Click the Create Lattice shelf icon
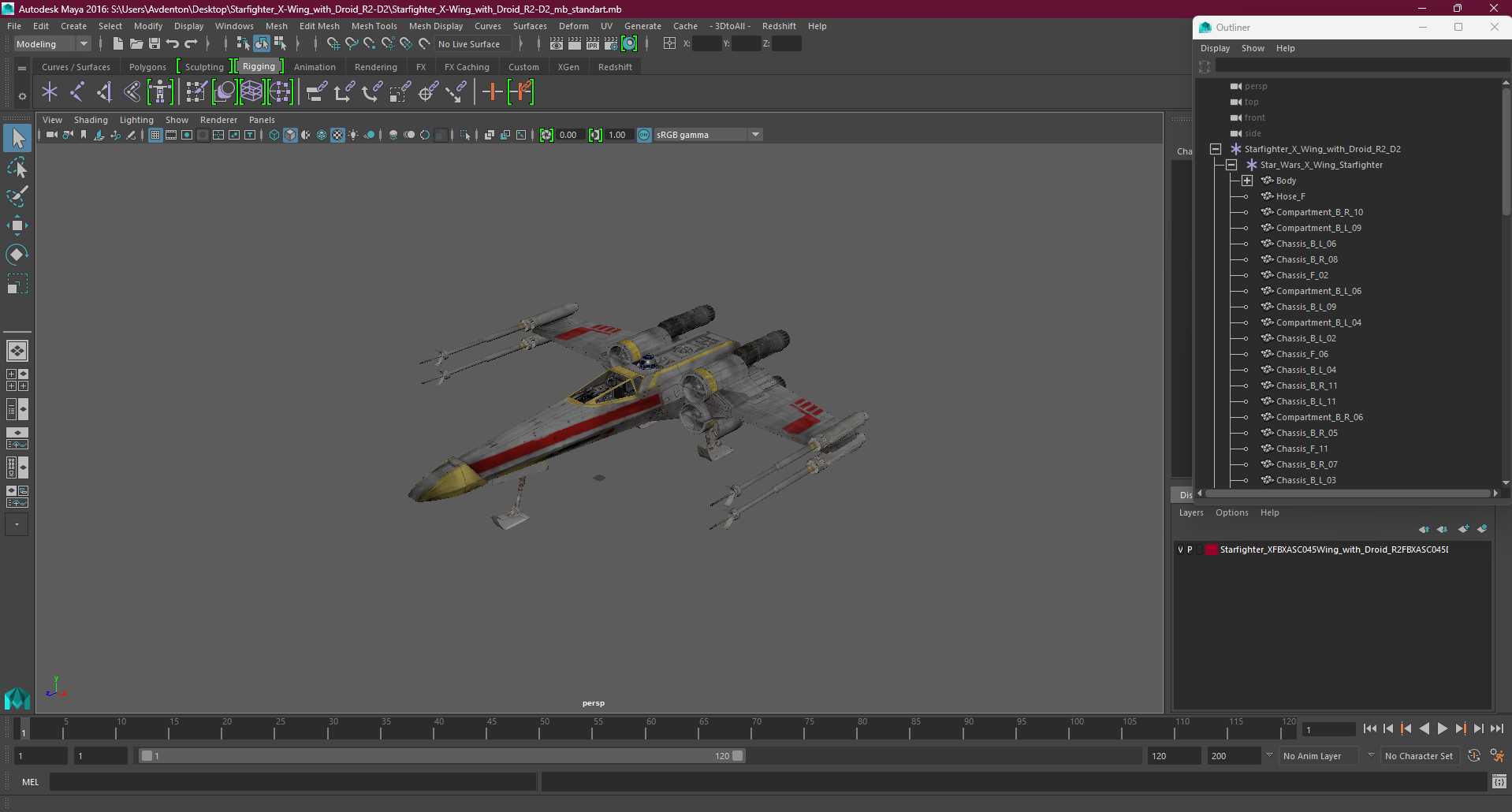 pos(251,92)
